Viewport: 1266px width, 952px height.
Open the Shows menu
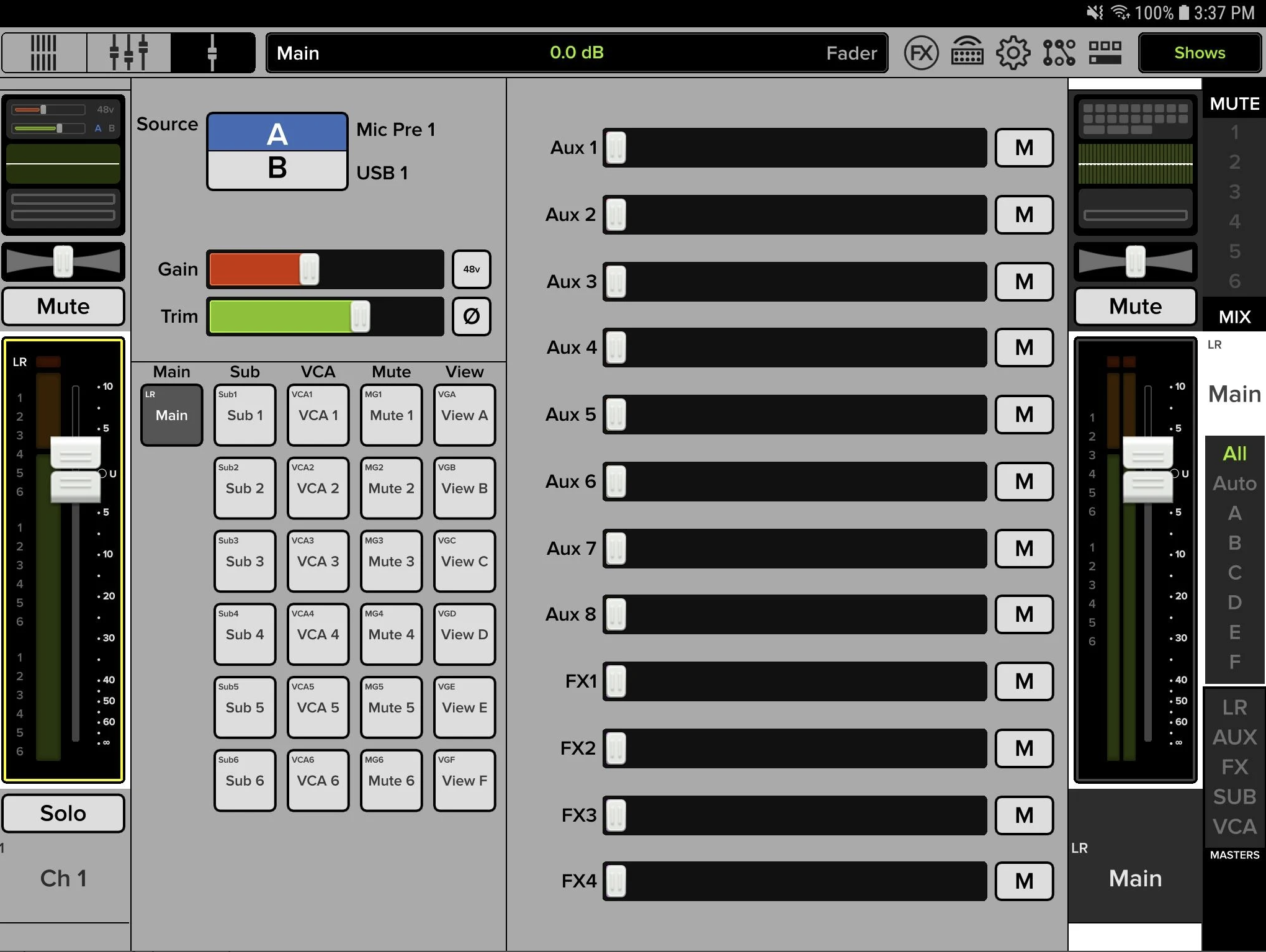click(x=1200, y=53)
